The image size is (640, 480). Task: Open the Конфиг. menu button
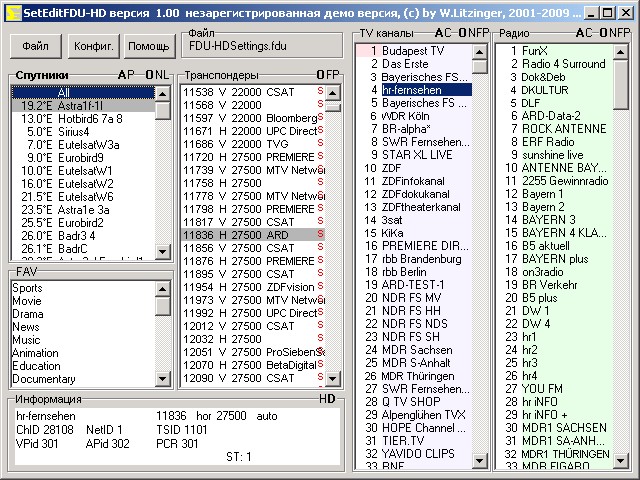tap(93, 46)
